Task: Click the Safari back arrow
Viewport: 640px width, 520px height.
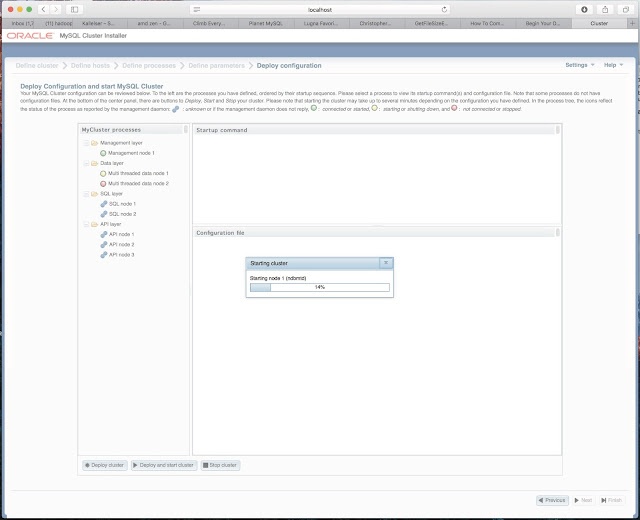Action: point(43,9)
